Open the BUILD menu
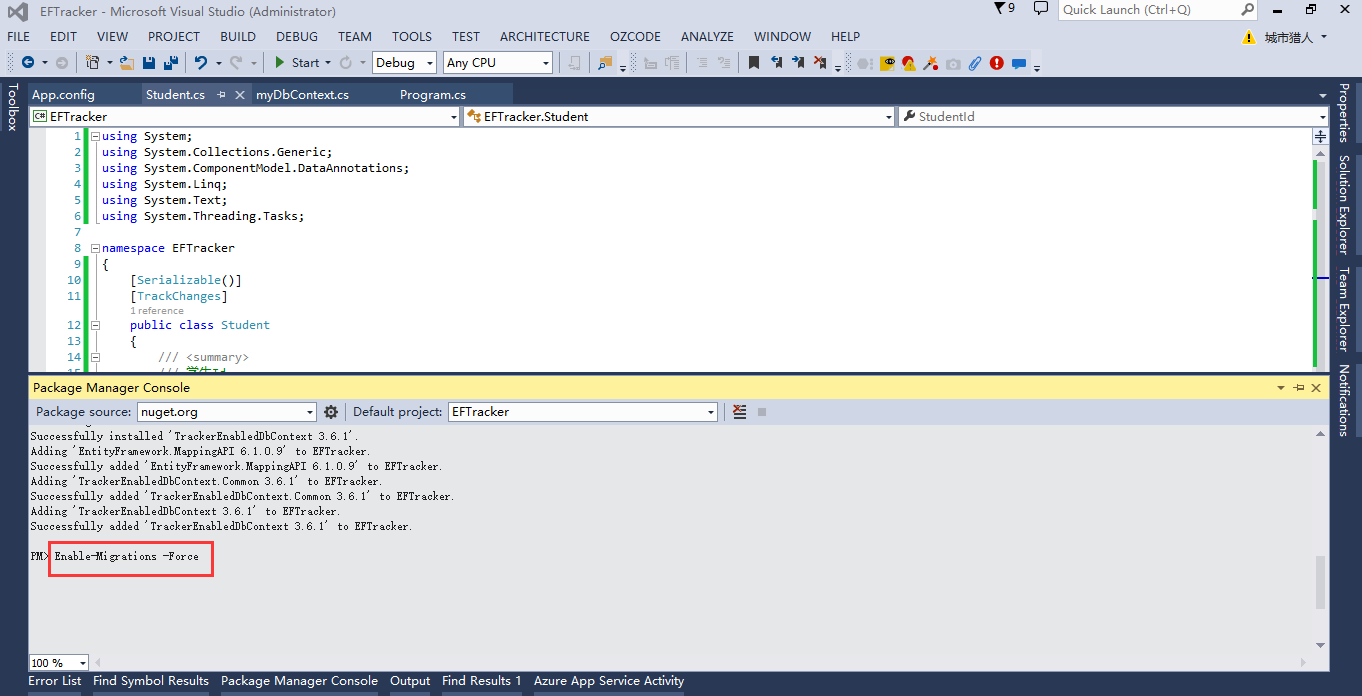The height and width of the screenshot is (696, 1362). click(x=238, y=37)
